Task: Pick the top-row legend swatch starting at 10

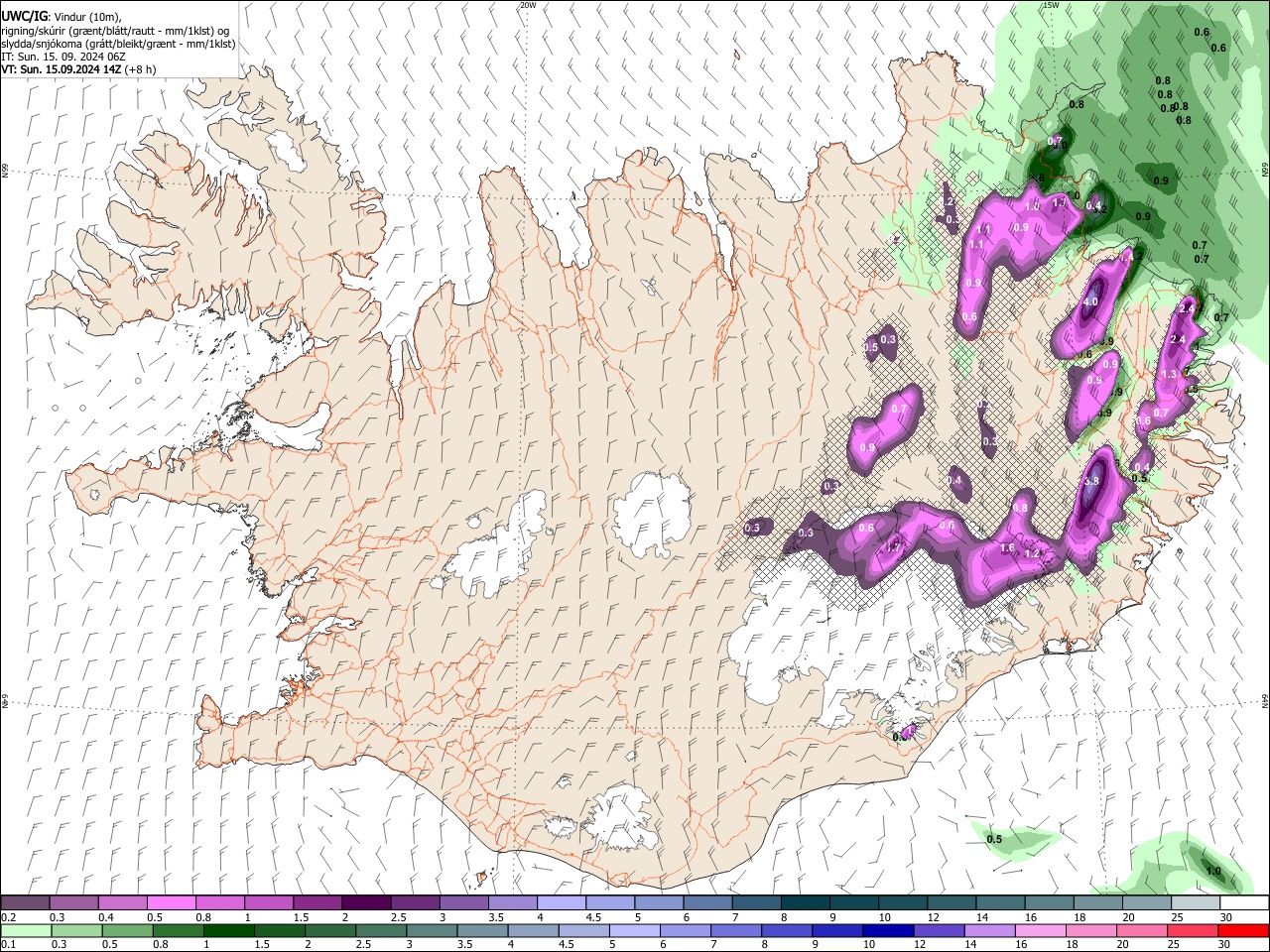Action: [903, 902]
